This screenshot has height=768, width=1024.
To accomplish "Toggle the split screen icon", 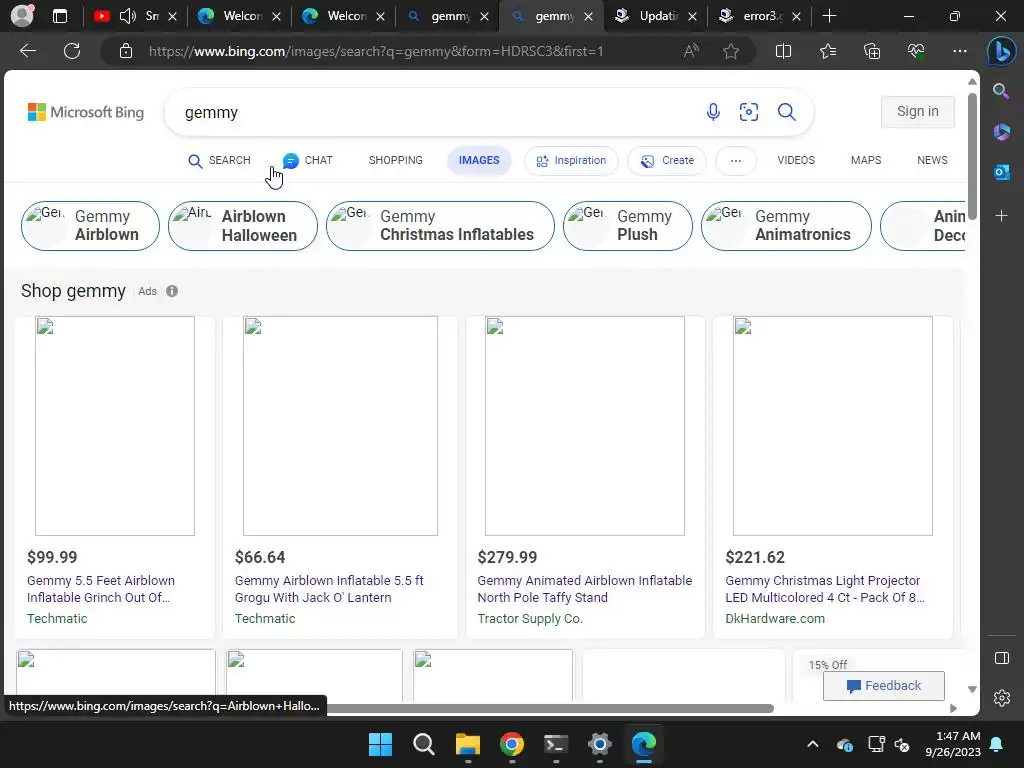I will click(x=783, y=51).
